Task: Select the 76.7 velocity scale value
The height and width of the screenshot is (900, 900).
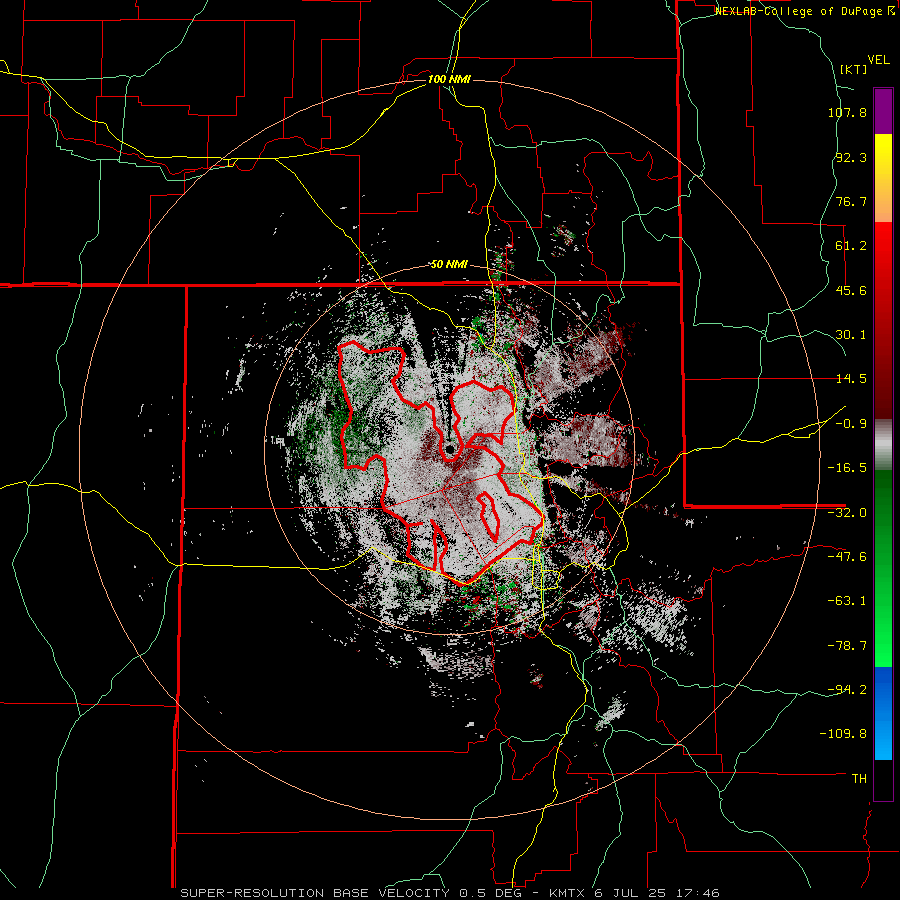Action: click(851, 201)
